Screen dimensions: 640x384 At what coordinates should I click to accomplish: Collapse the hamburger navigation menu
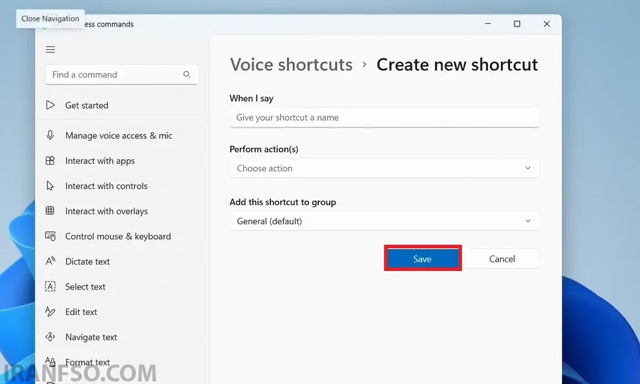[50, 49]
